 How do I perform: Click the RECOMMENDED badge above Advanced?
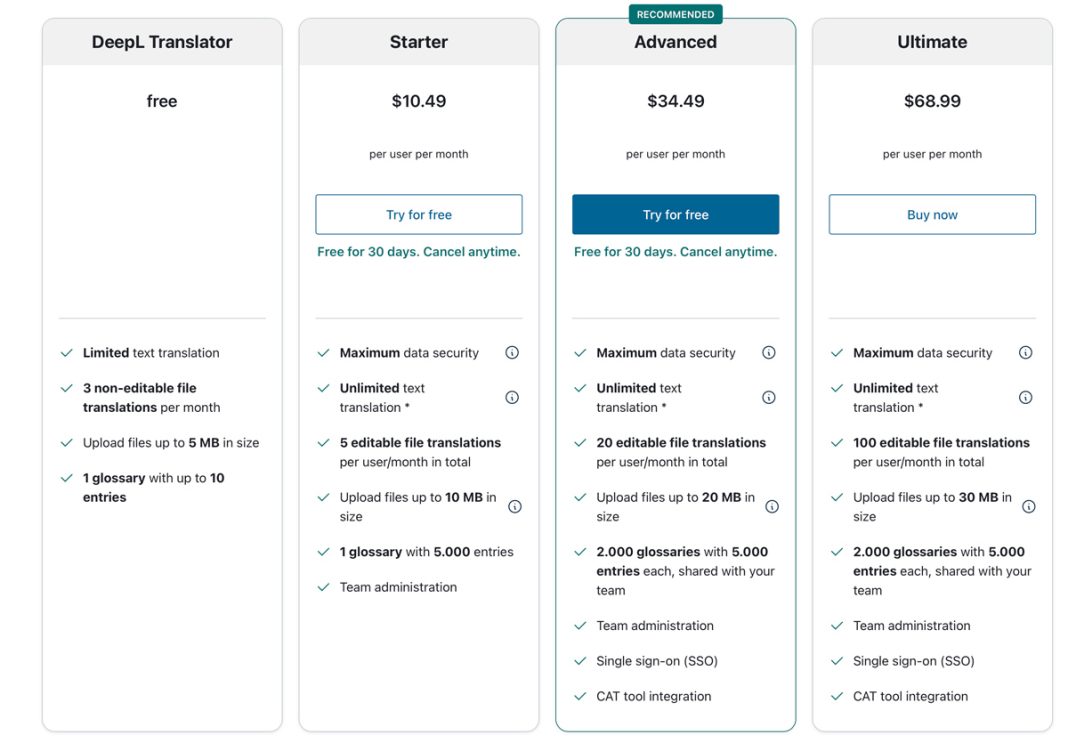pos(675,14)
